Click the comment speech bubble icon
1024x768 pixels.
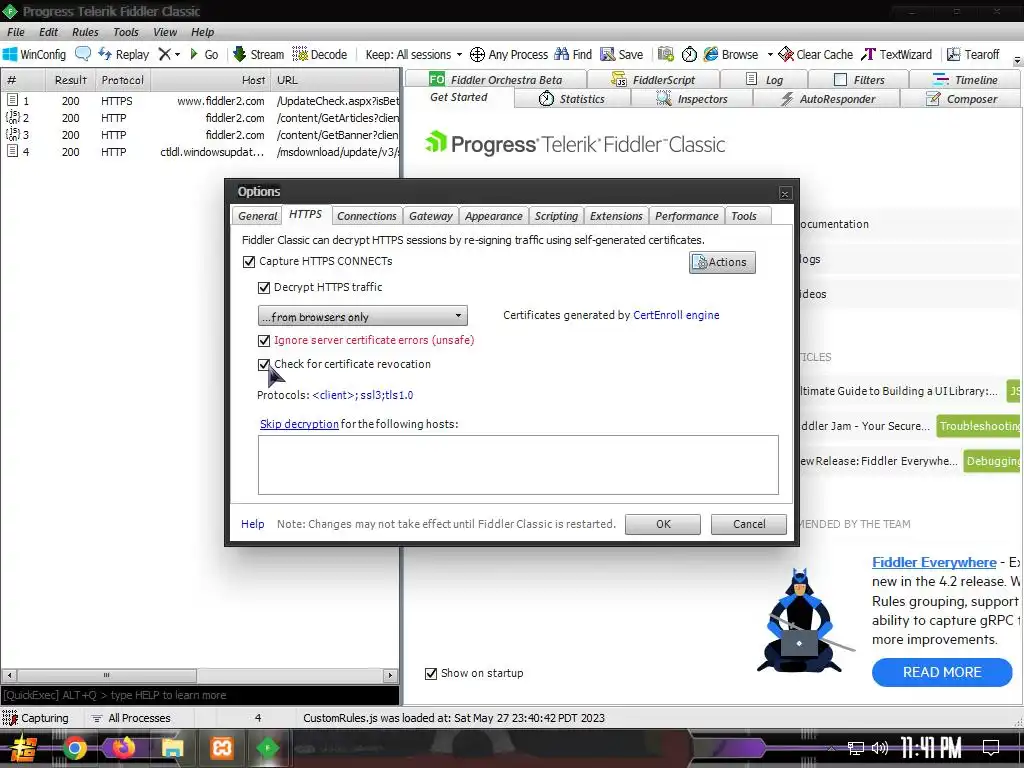83,54
